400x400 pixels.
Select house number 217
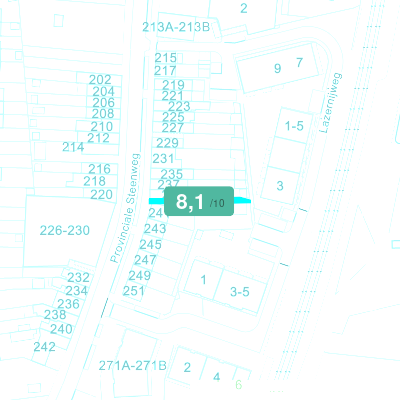click(165, 71)
